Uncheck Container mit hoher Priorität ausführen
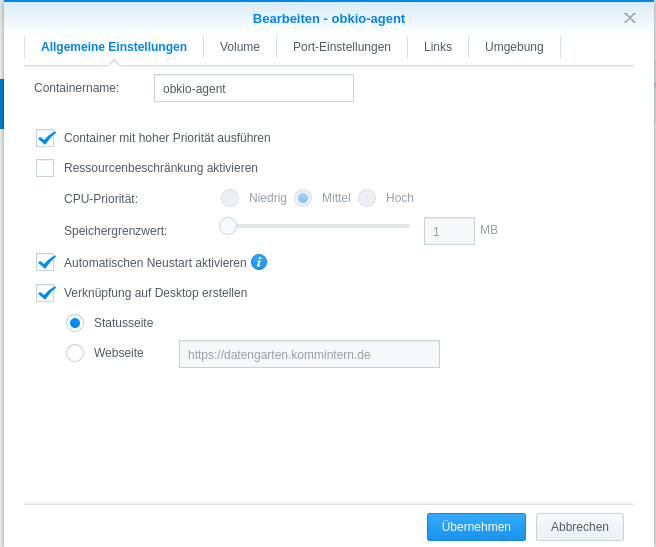 tap(45, 138)
